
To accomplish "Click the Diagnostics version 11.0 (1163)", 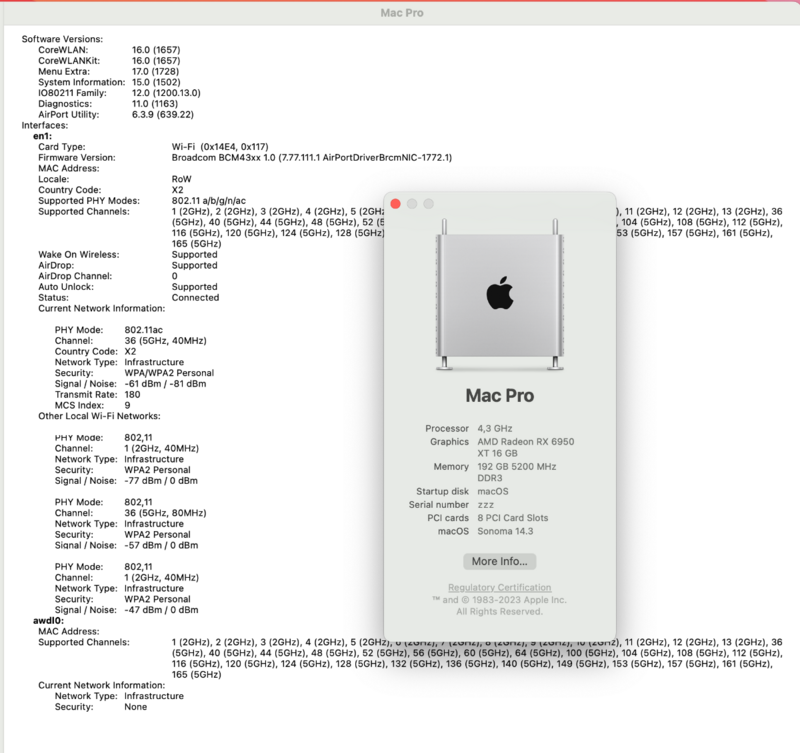I will (155, 104).
